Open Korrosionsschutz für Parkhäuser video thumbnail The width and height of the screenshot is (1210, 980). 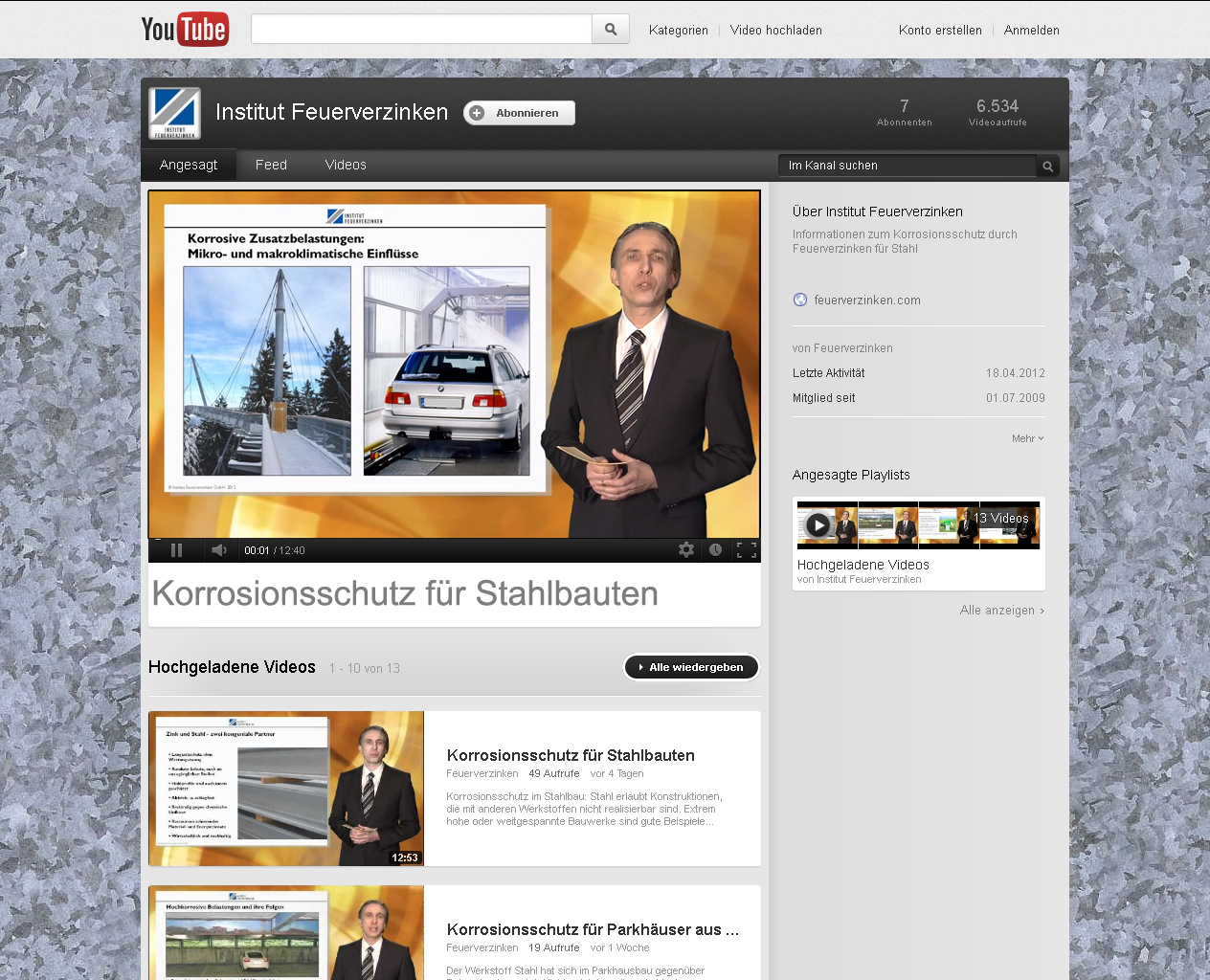tap(286, 932)
